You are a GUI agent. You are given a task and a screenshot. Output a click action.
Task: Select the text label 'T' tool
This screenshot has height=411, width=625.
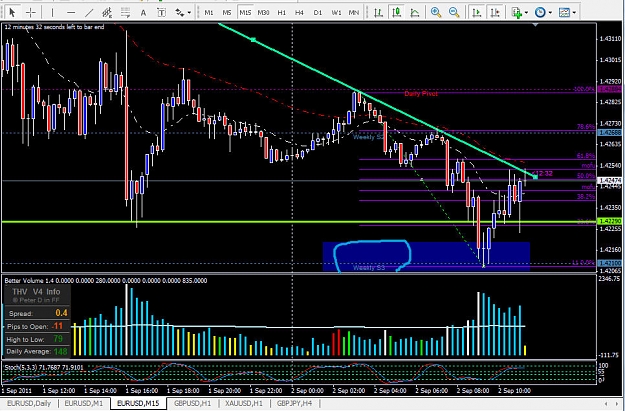[161, 12]
